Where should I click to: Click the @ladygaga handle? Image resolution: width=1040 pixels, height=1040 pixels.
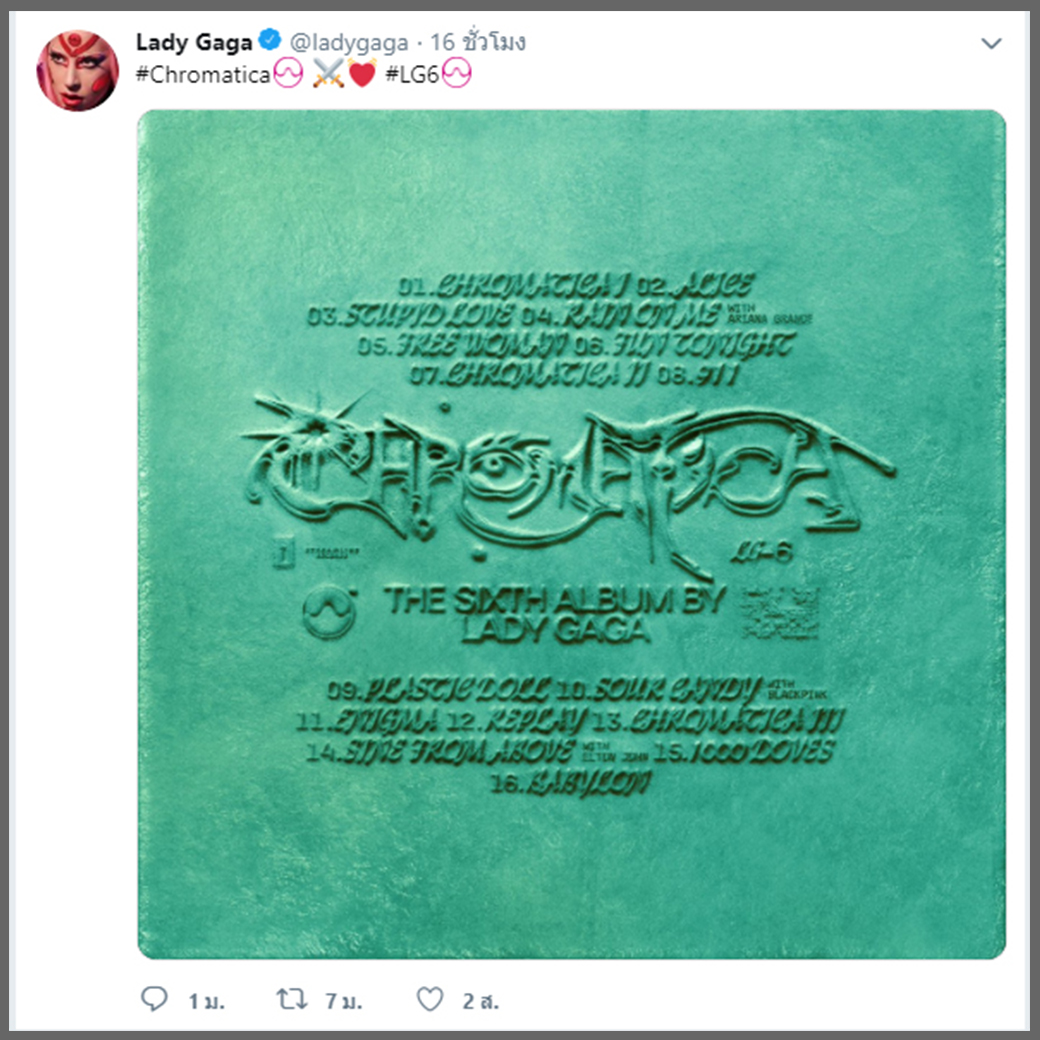pyautogui.click(x=349, y=42)
